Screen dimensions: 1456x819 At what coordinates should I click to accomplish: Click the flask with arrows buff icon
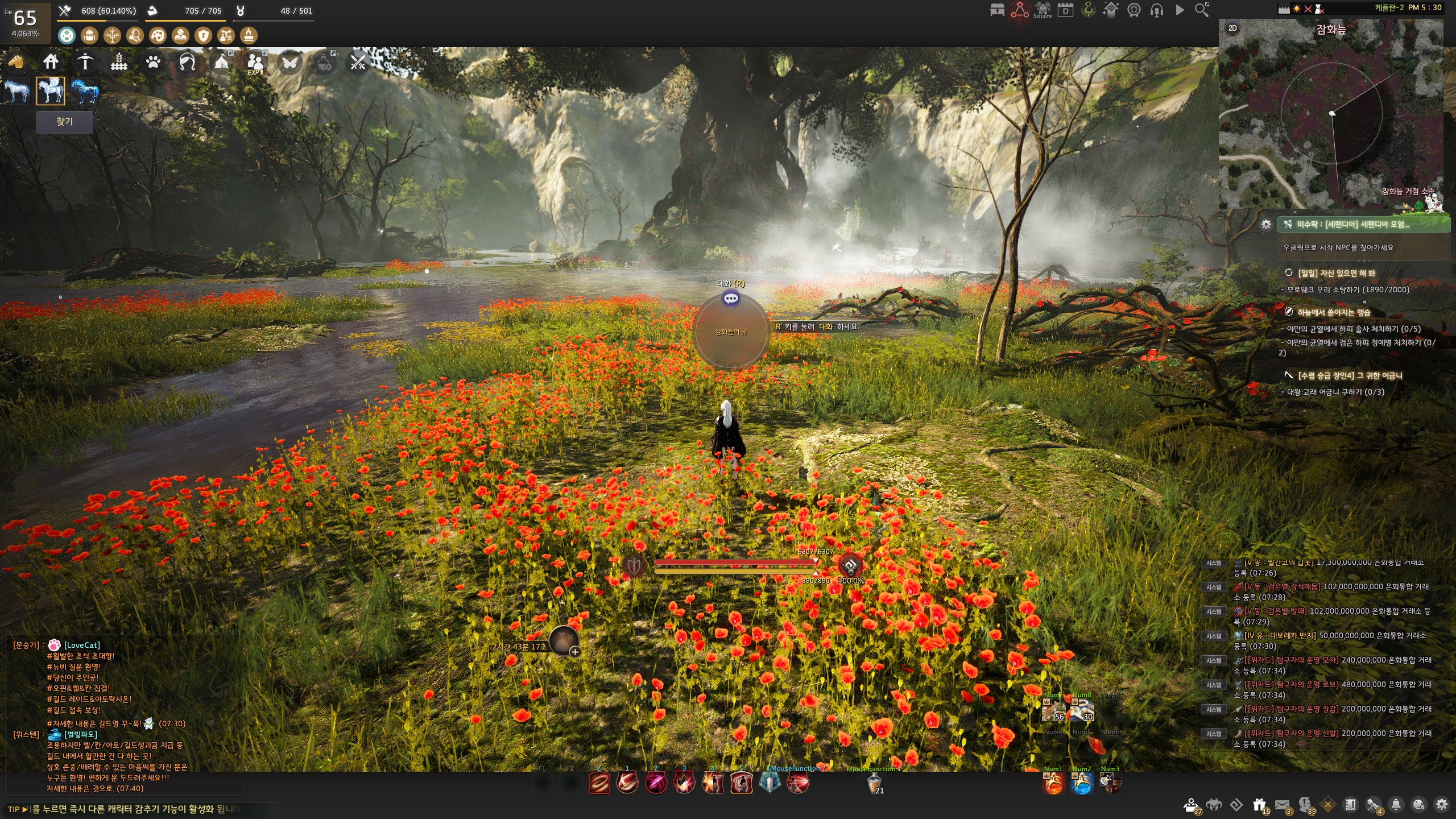click(226, 36)
